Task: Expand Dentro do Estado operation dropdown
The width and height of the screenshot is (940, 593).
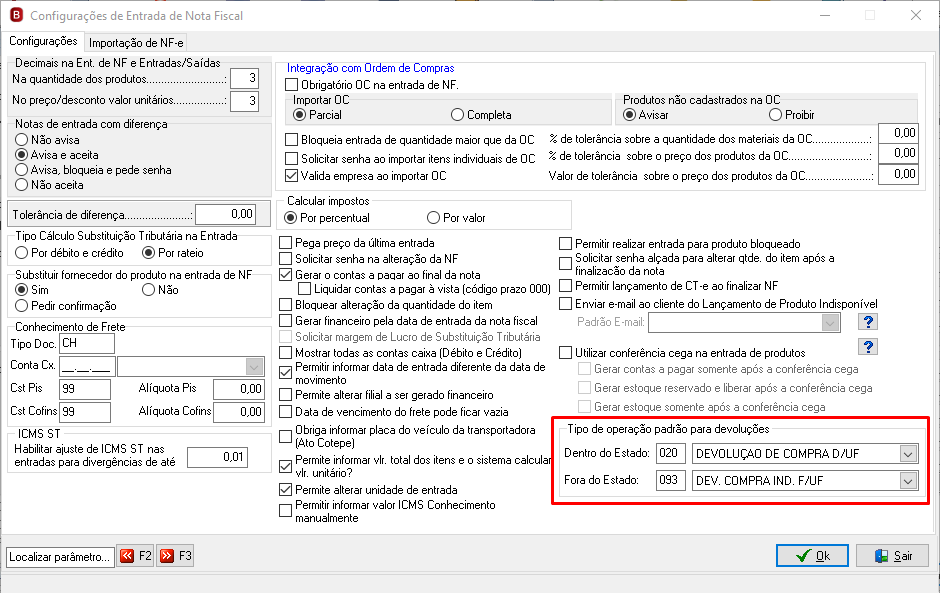Action: pos(908,454)
